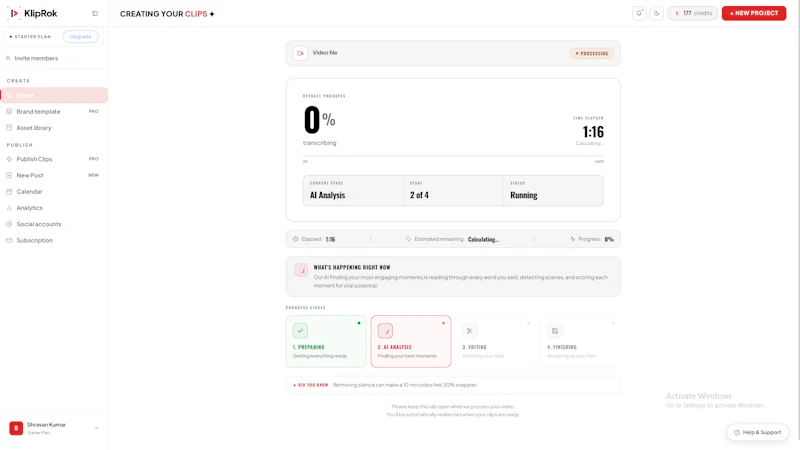Click the AI Analysis spinner icon
800x450 pixels.
pyautogui.click(x=385, y=331)
